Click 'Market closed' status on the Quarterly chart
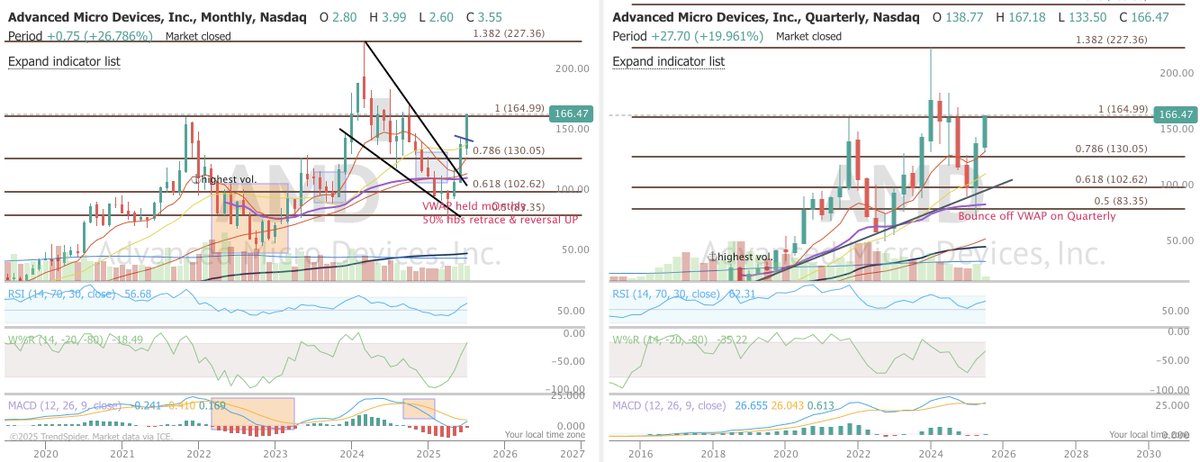Screen dimensions: 1200x462 (809, 36)
